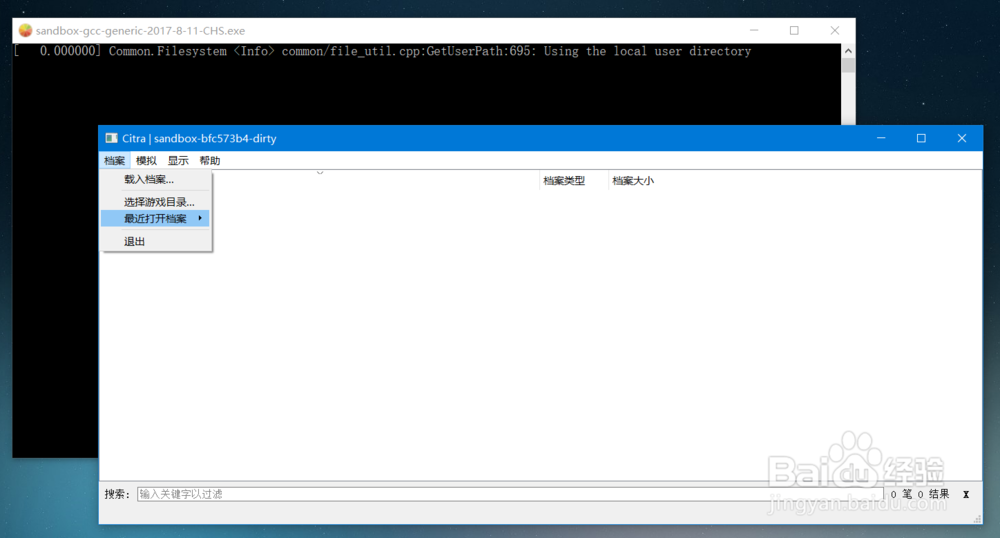
Task: Open the 模拟 menu
Action: [146, 161]
